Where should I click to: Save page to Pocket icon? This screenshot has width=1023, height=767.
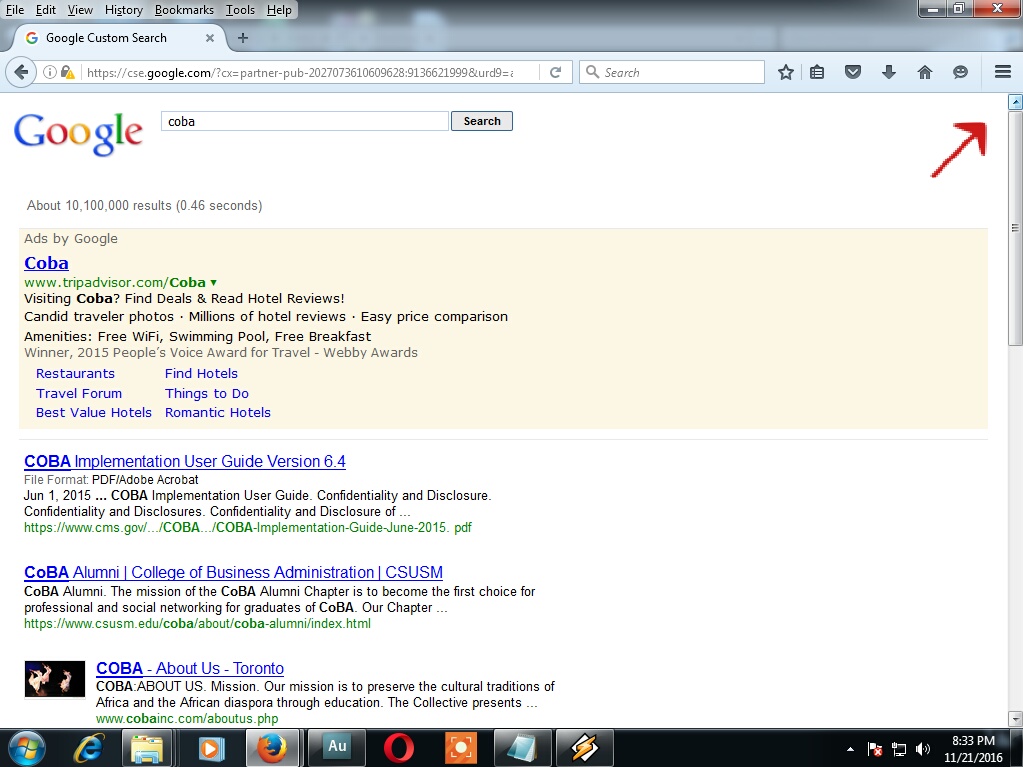click(x=853, y=72)
